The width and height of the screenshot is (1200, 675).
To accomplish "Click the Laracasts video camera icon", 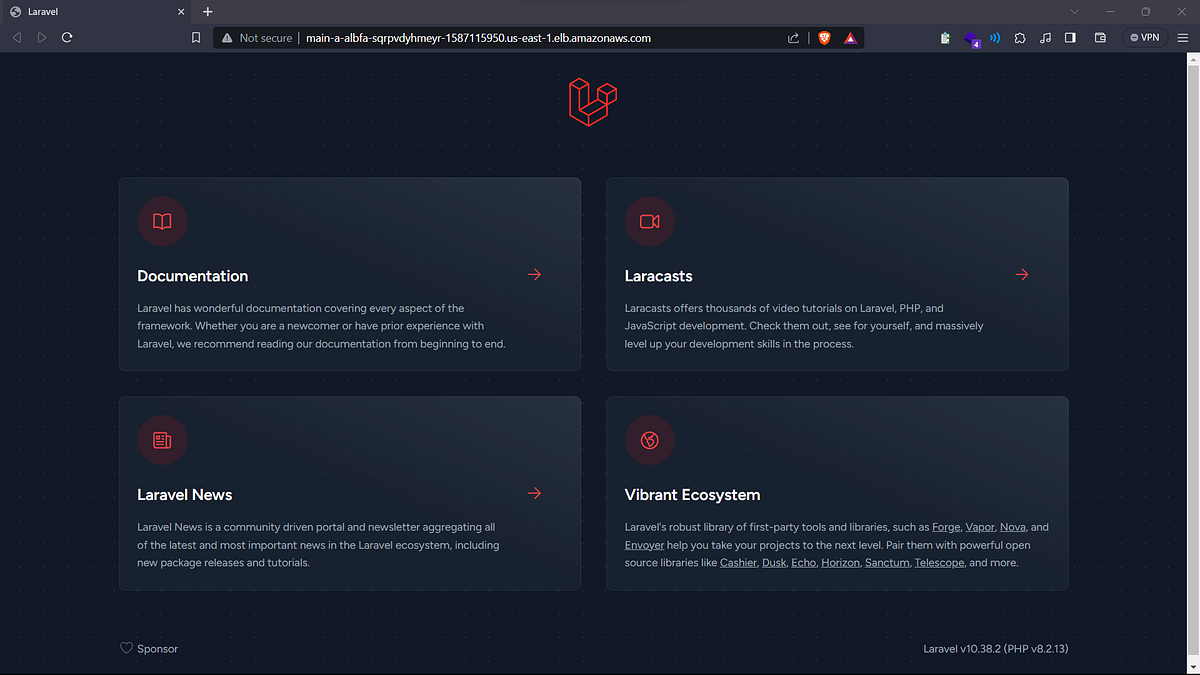I will tap(649, 221).
